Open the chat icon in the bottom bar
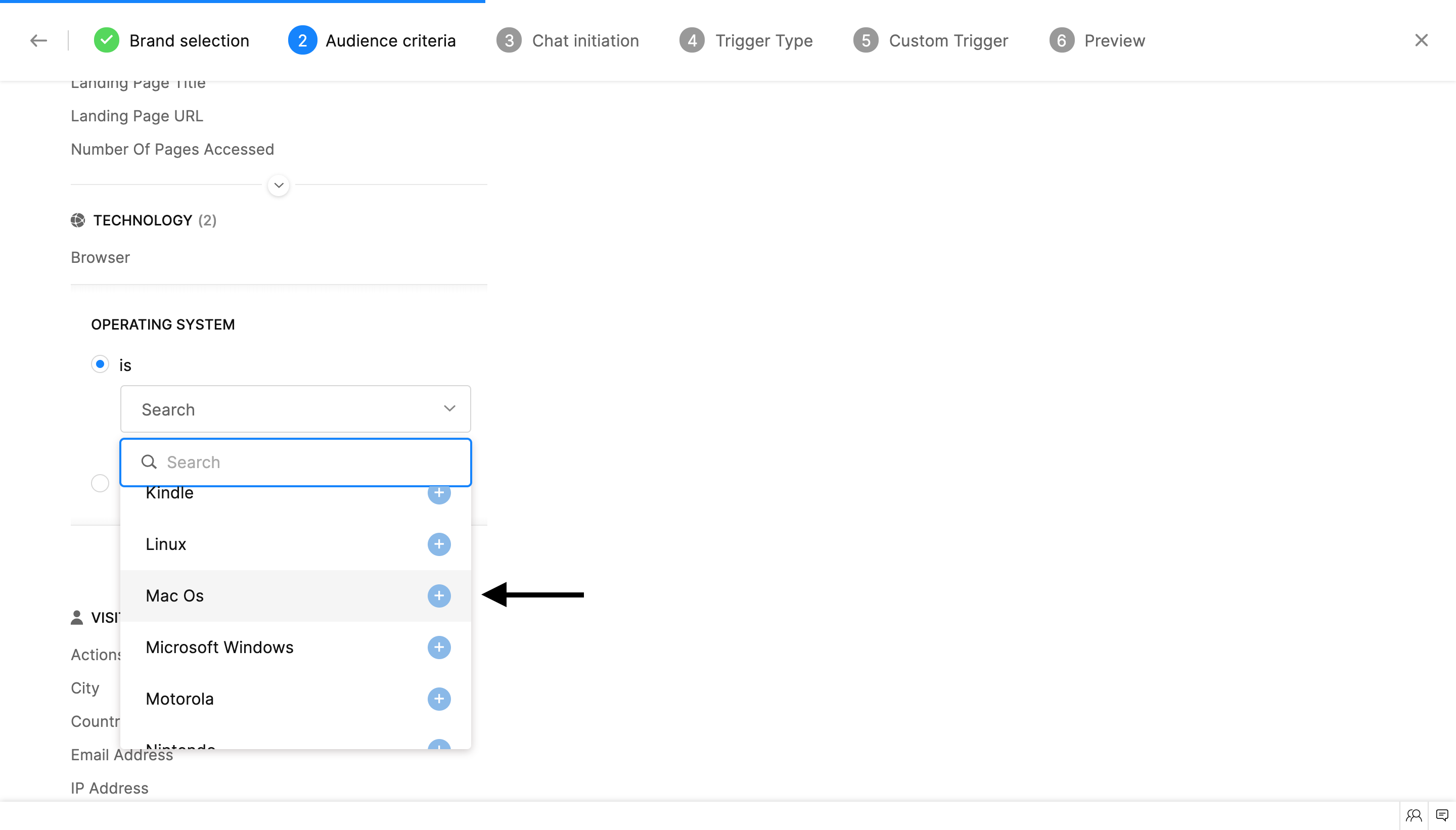This screenshot has width=1456, height=830. point(1442,815)
